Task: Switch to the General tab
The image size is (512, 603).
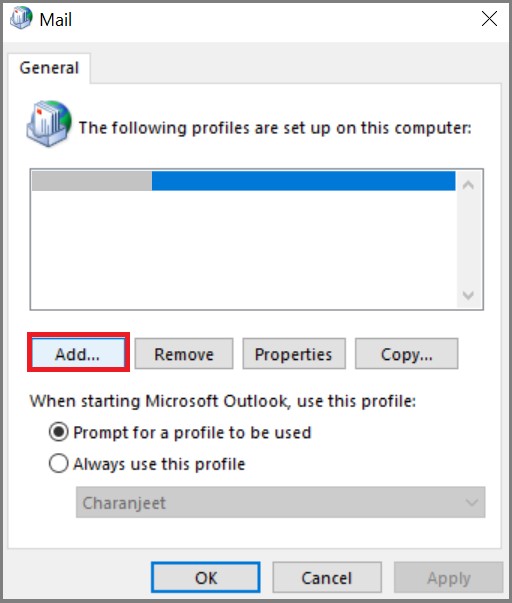Action: [49, 68]
